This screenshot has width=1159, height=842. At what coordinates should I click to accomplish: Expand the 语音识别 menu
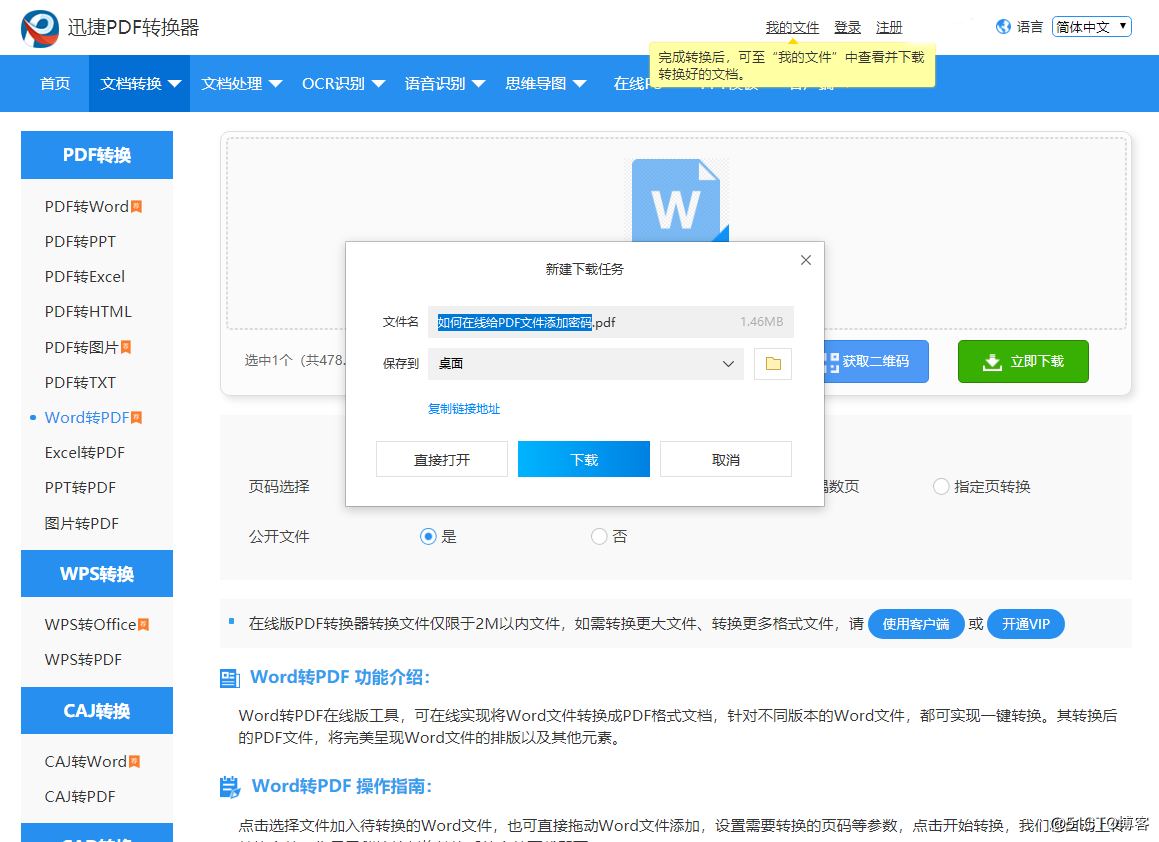coord(444,84)
